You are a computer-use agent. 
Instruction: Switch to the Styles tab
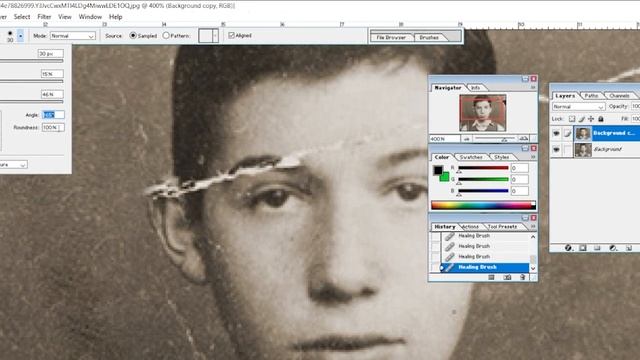coord(502,157)
